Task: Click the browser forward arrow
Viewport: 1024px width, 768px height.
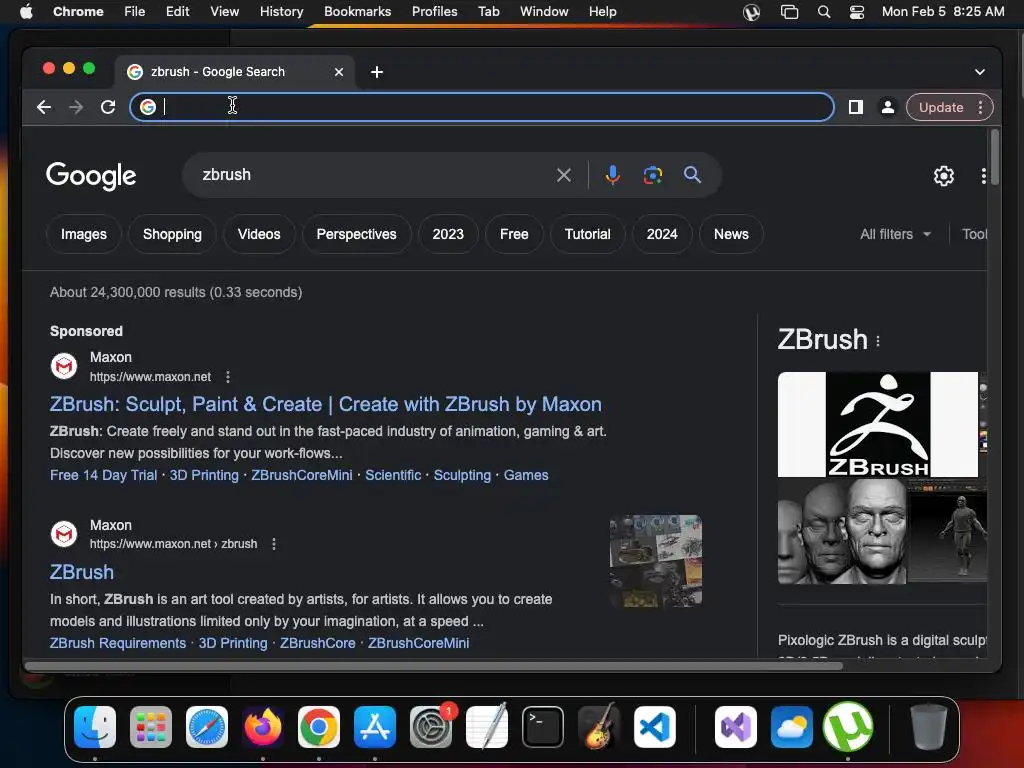Action: coord(76,107)
